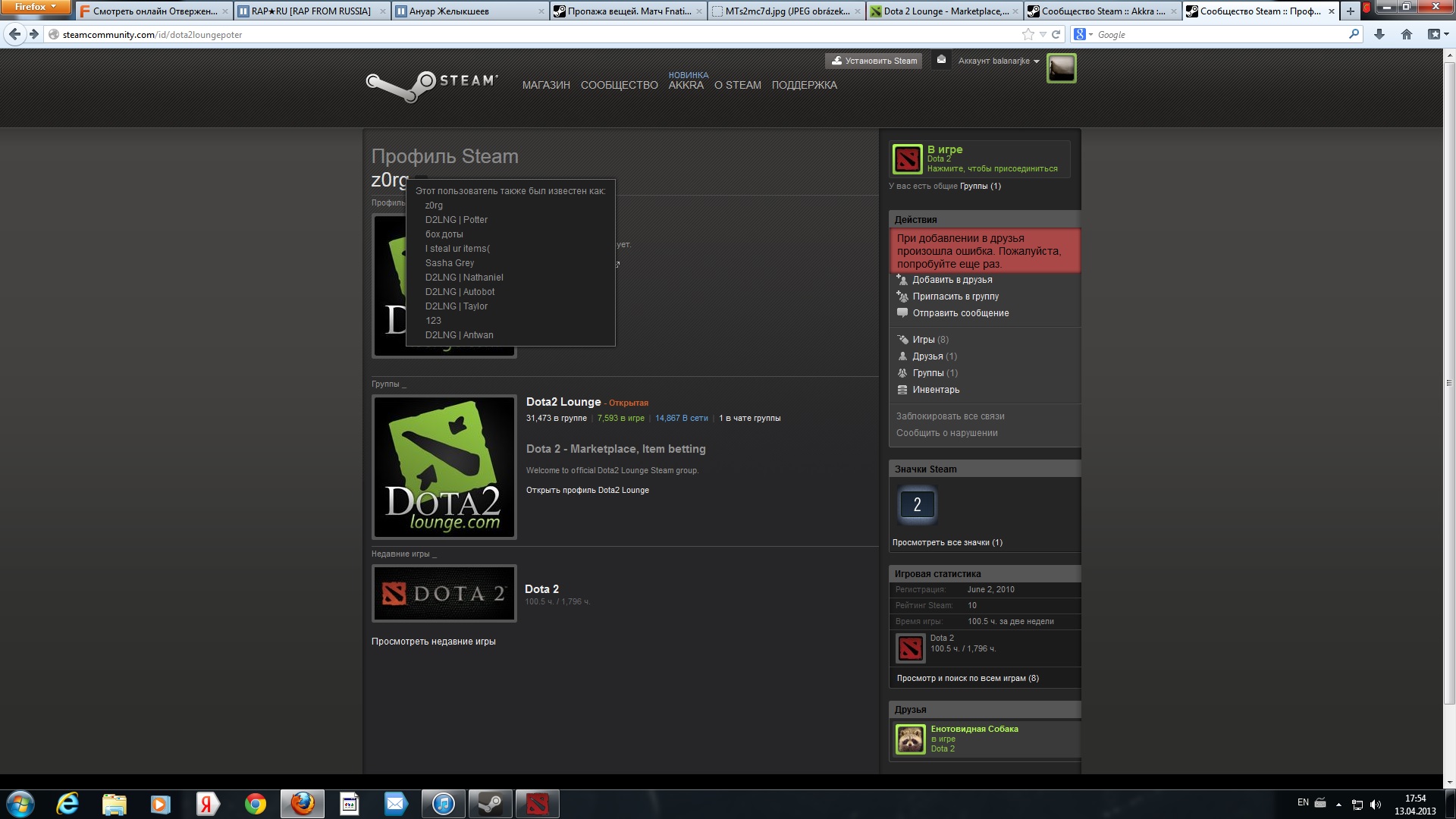Click the Steam level 2 badge

[x=917, y=505]
